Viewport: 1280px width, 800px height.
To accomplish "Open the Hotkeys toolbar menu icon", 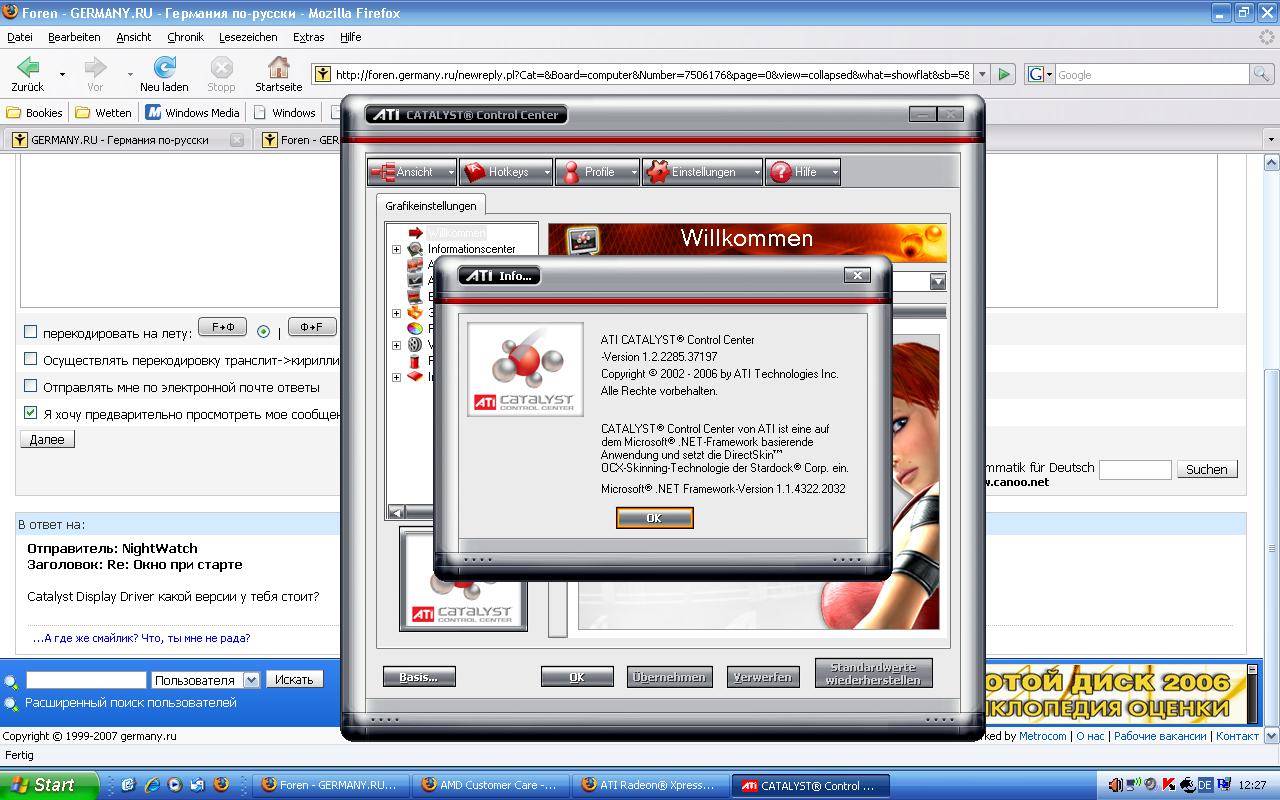I will pyautogui.click(x=474, y=172).
